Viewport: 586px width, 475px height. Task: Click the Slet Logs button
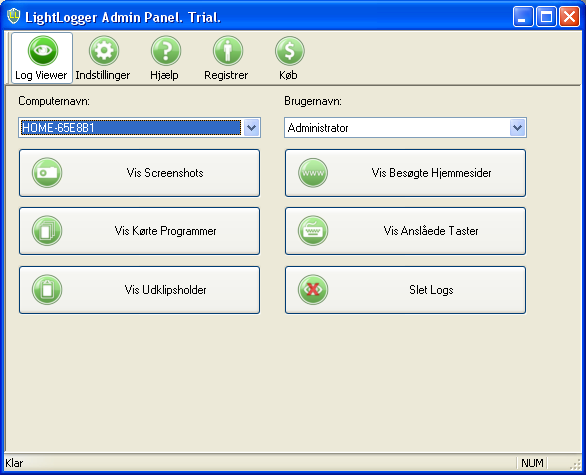pyautogui.click(x=405, y=290)
